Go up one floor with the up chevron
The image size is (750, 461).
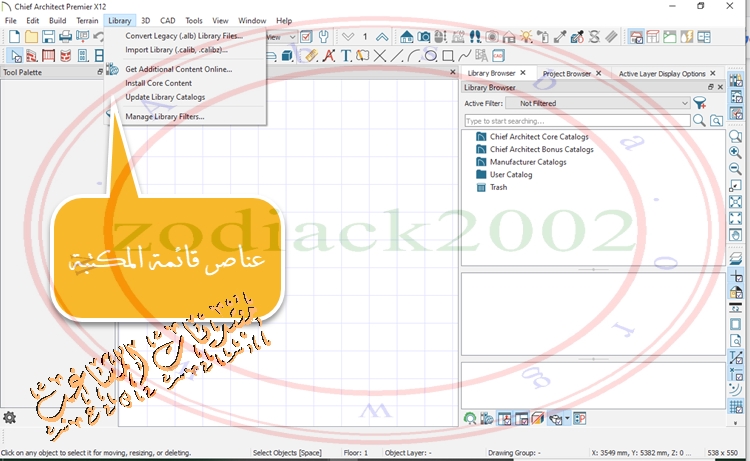pos(382,36)
